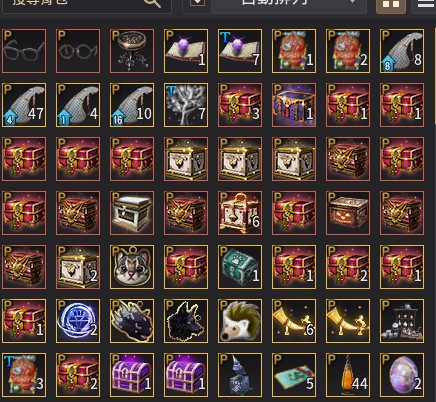Select the green ticket item with count 5

tap(294, 375)
